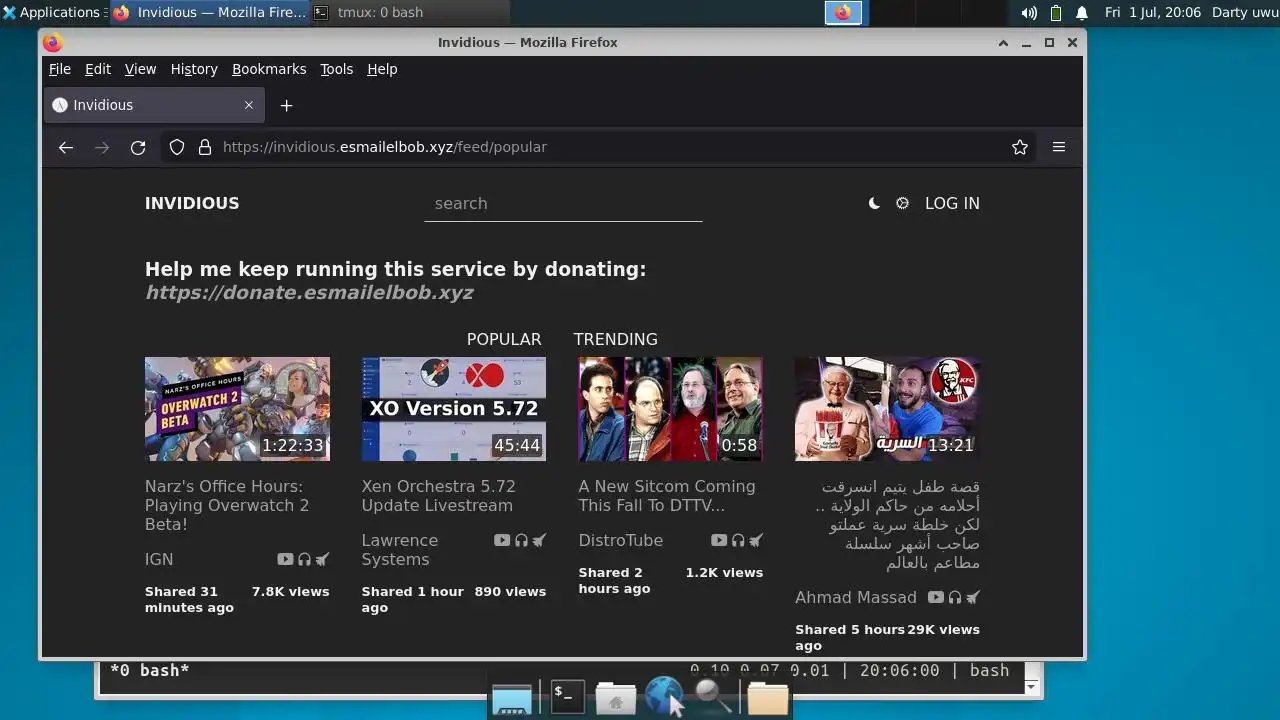Show site security padlock info
The image size is (1280, 720).
coord(205,147)
